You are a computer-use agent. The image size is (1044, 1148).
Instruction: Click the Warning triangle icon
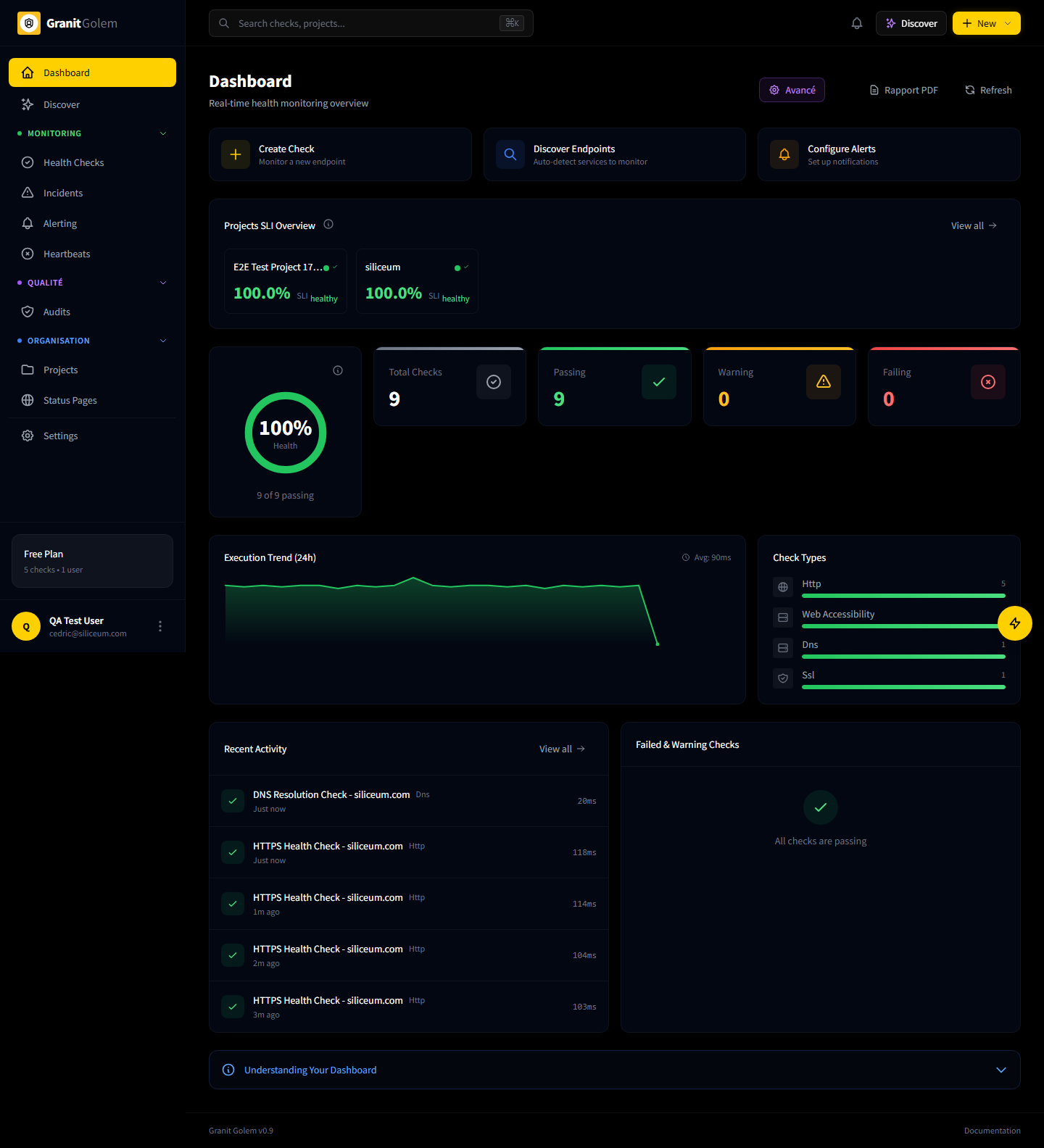(824, 382)
